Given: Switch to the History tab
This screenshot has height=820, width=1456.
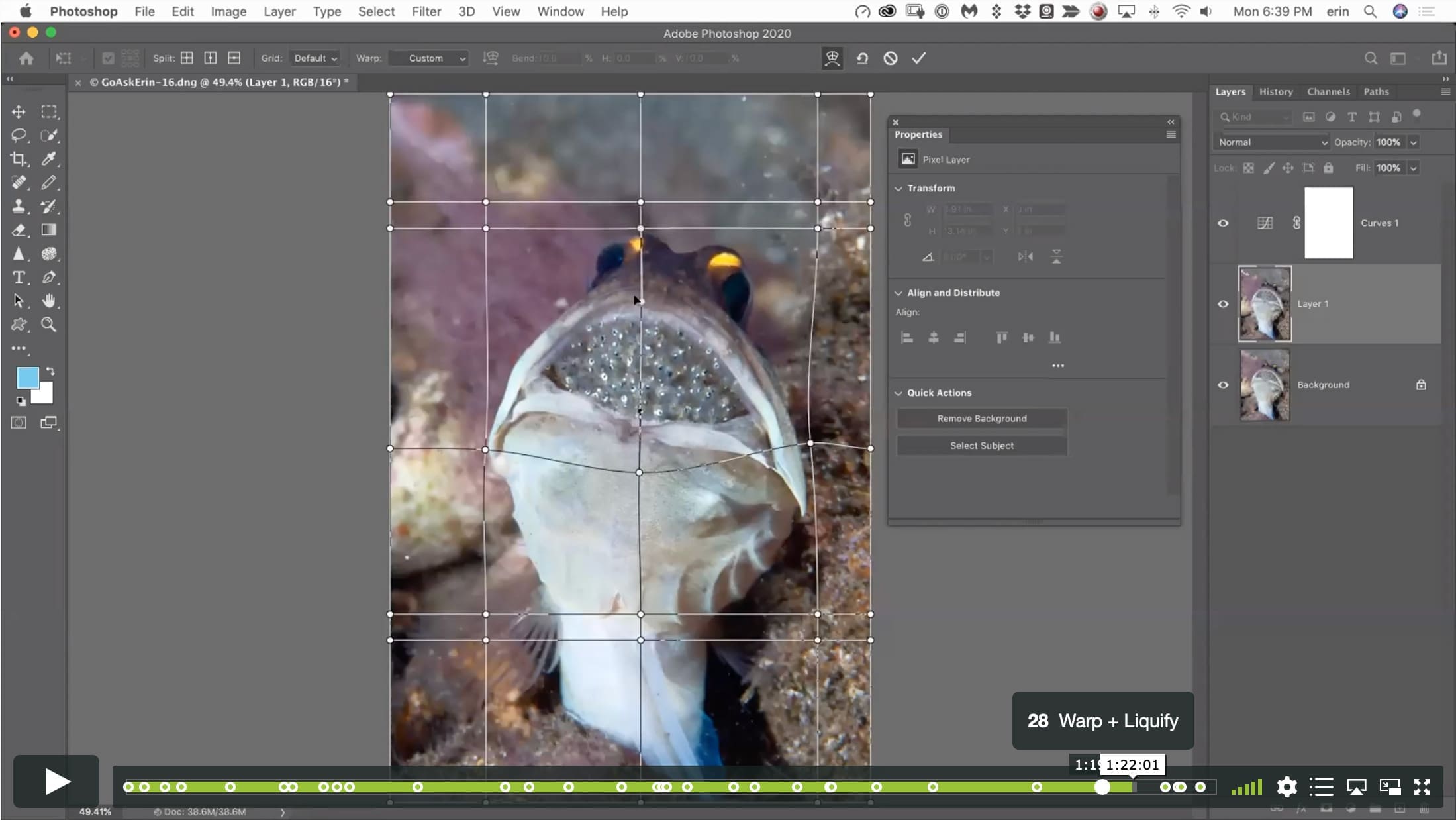Looking at the screenshot, I should coord(1276,92).
